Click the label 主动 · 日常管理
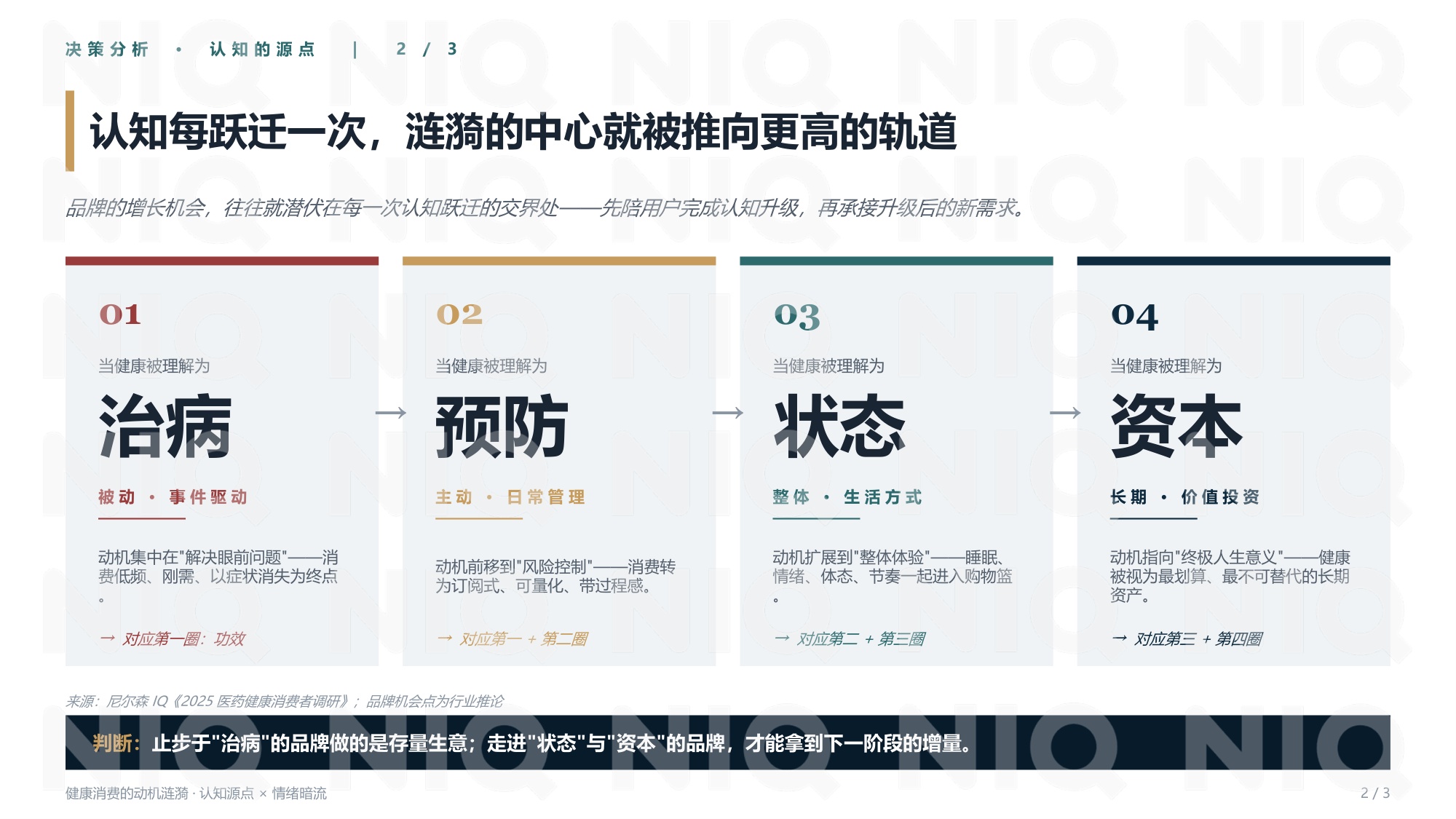Viewport: 1456px width, 819px height. point(510,497)
